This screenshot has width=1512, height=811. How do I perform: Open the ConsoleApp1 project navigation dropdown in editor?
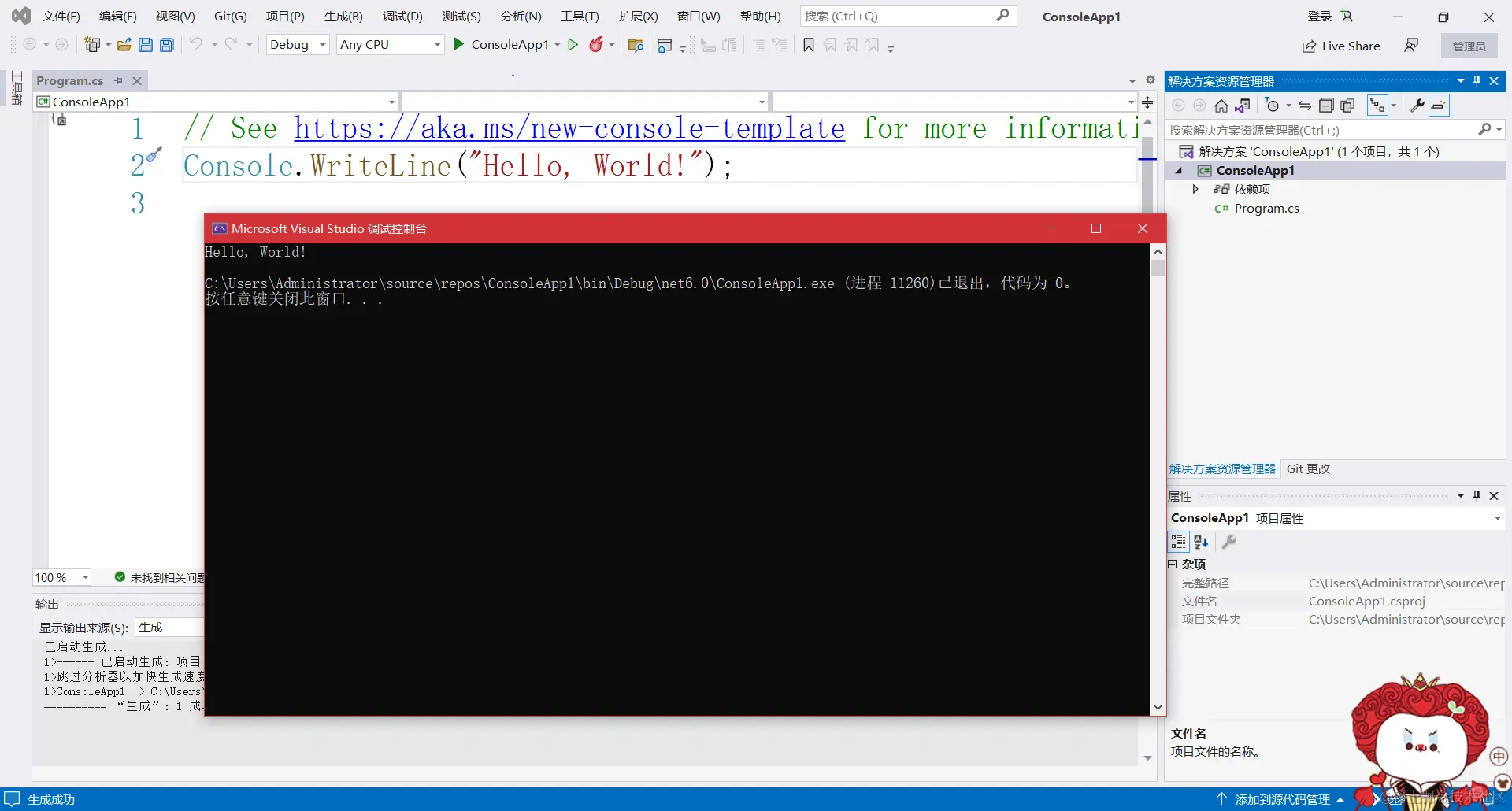pyautogui.click(x=216, y=102)
